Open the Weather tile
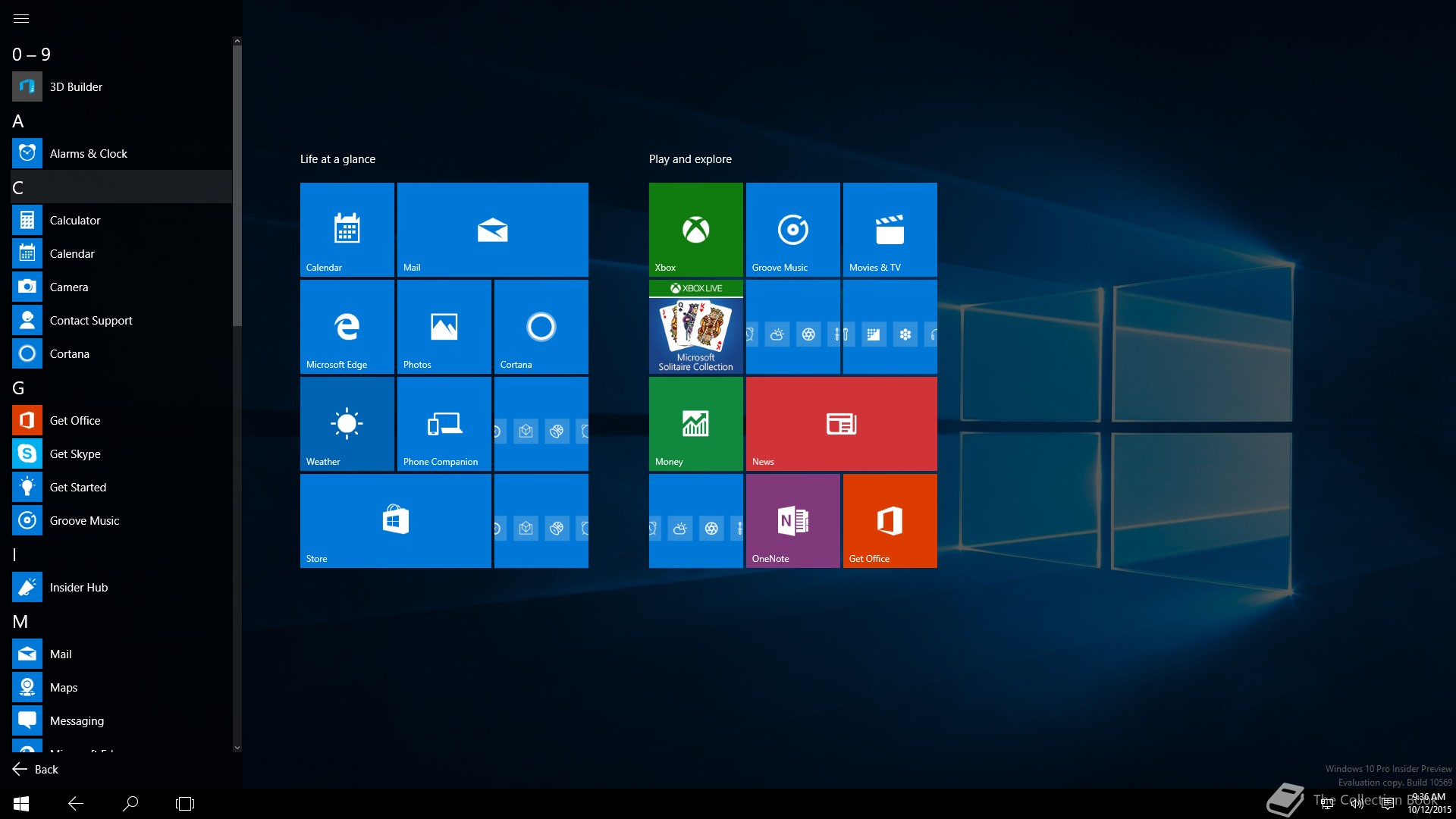Viewport: 1456px width, 819px height. (347, 423)
